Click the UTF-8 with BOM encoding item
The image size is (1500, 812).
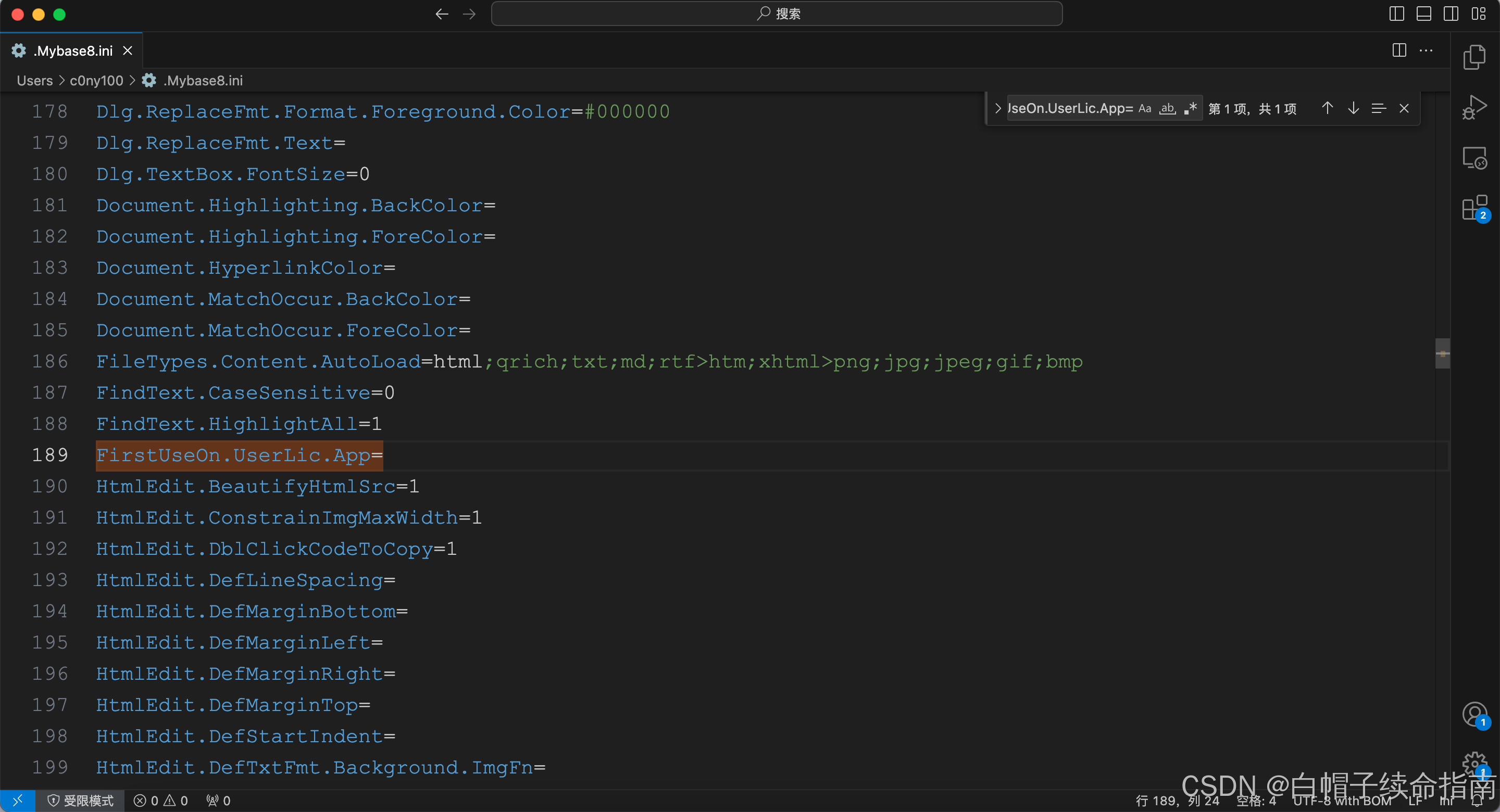pos(1342,801)
